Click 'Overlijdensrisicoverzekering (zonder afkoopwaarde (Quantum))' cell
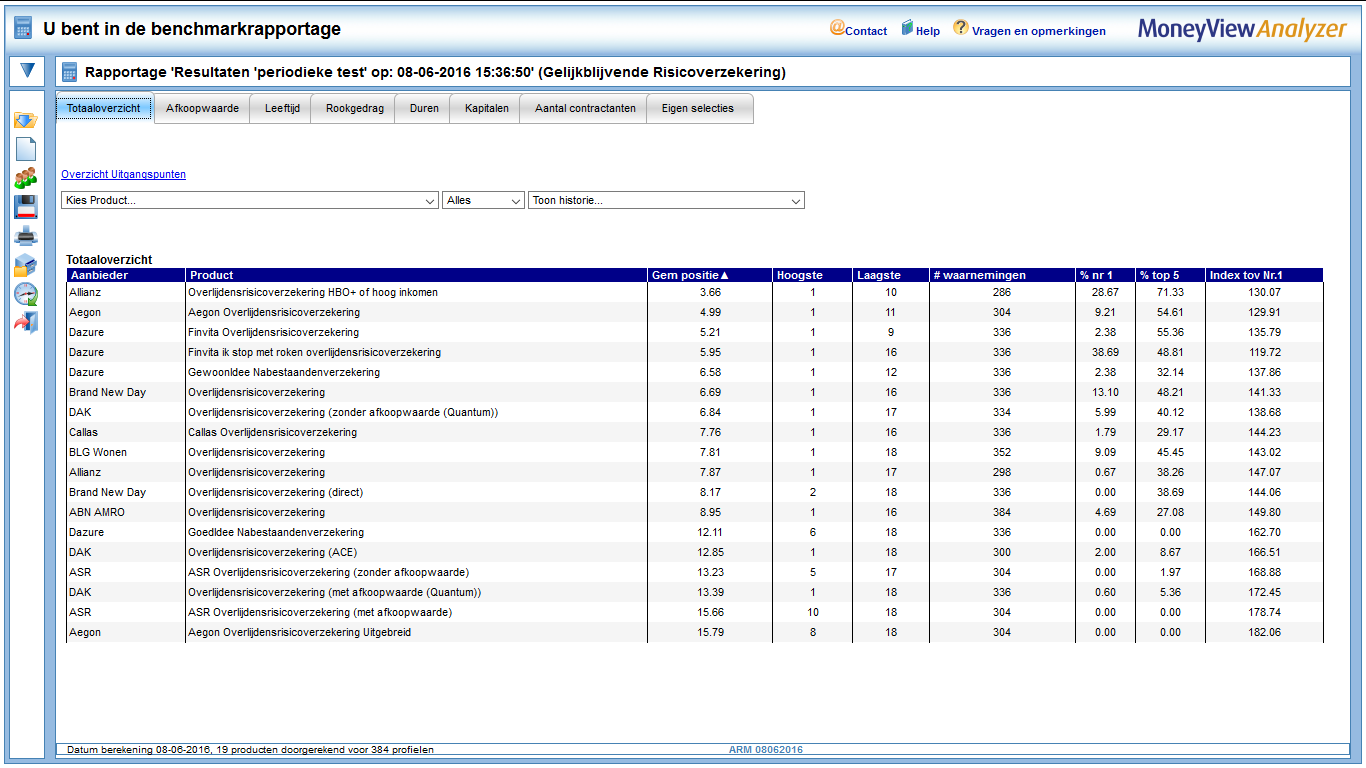 point(417,412)
